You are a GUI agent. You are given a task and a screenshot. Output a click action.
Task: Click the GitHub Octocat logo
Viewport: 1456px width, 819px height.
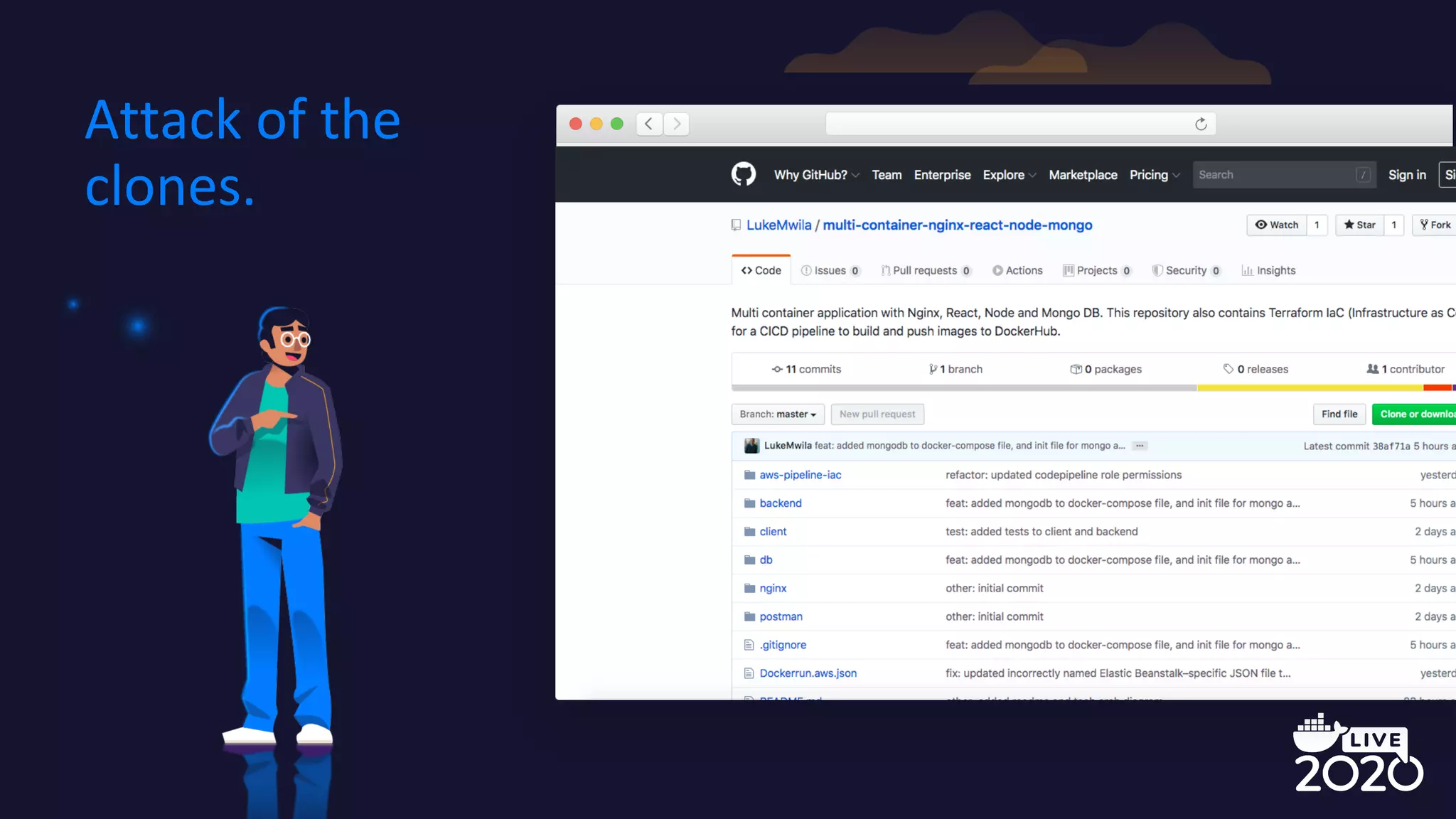pos(743,174)
